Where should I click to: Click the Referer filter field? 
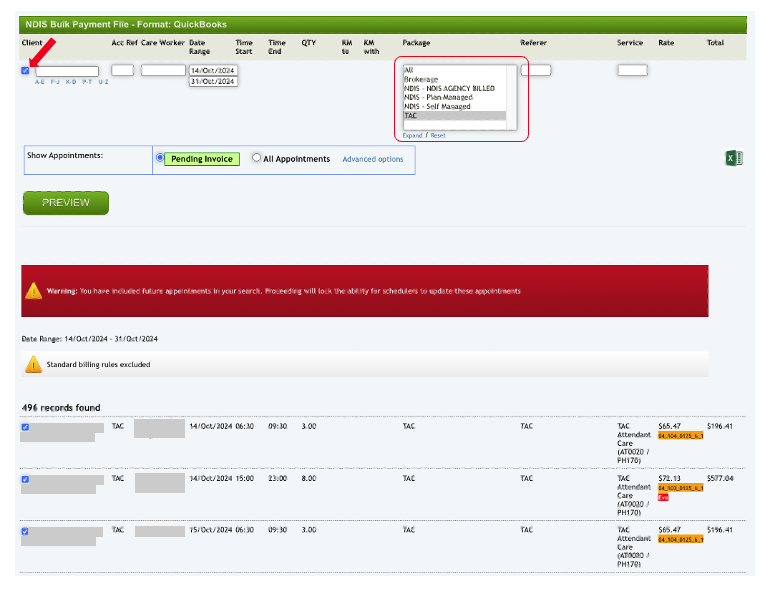pos(536,70)
